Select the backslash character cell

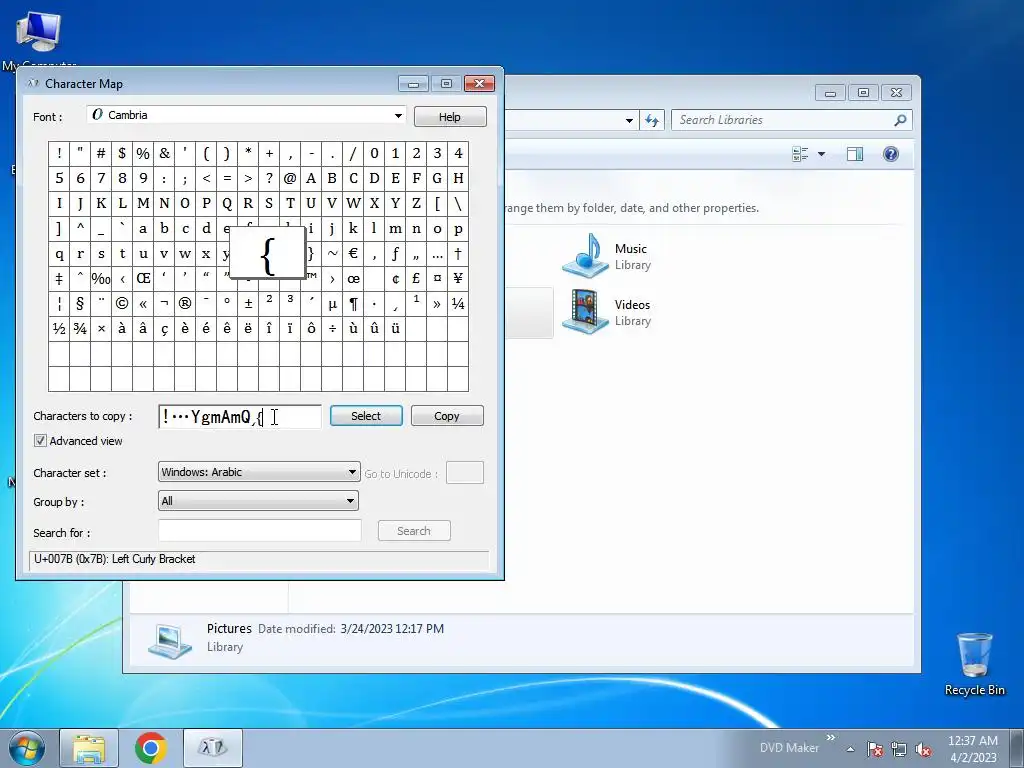458,203
